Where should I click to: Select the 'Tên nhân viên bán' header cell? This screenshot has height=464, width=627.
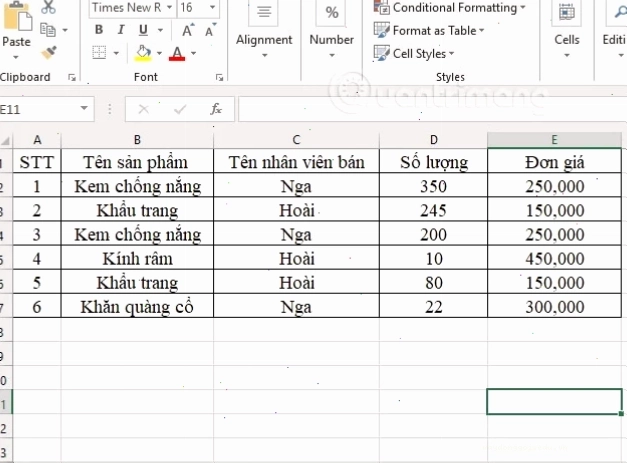point(296,161)
